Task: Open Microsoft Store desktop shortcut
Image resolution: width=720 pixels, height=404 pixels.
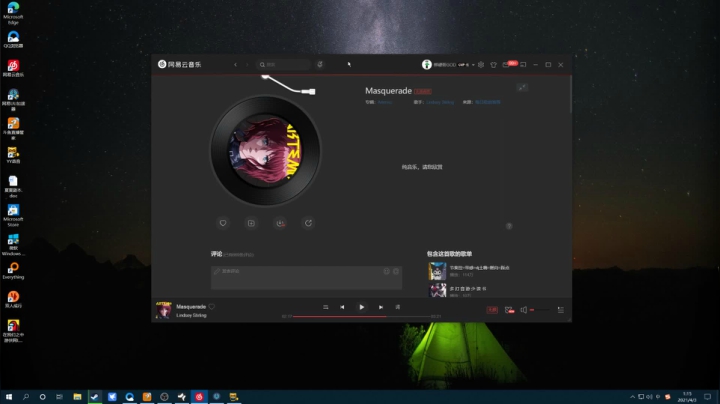Action: (13, 215)
